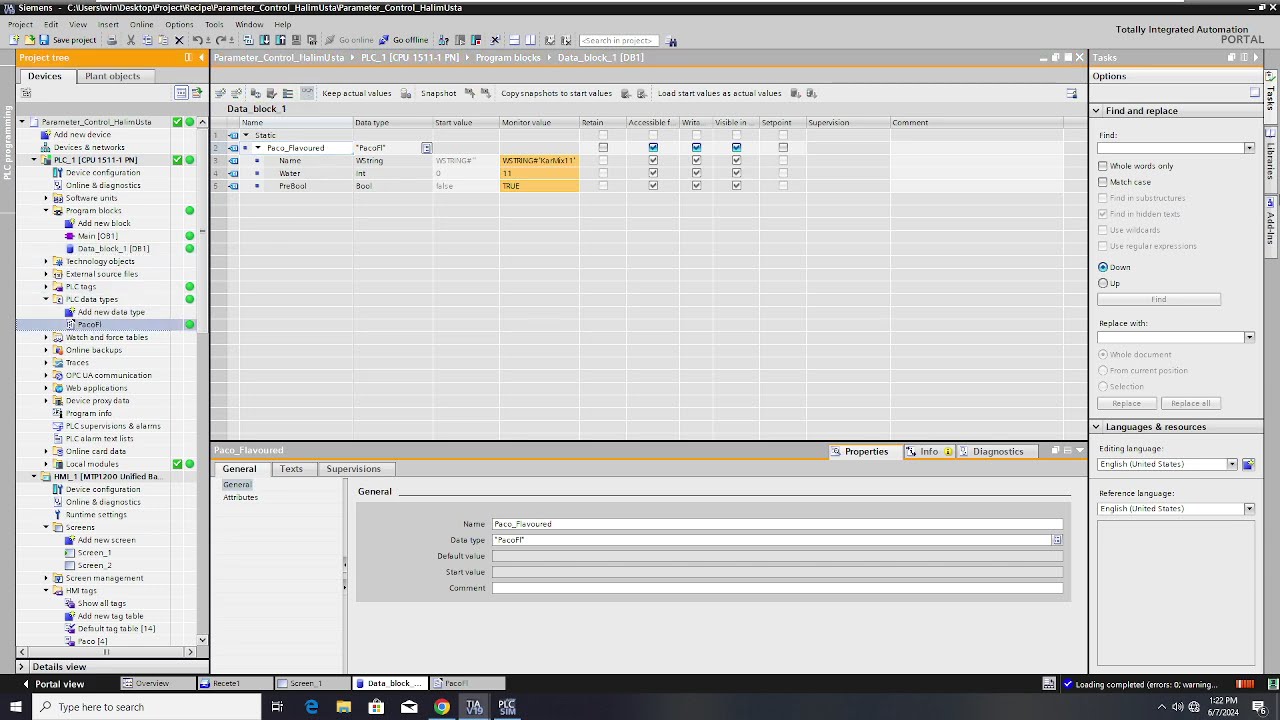Collapse the Static section arrow
This screenshot has height=720, width=1280.
pyautogui.click(x=246, y=135)
